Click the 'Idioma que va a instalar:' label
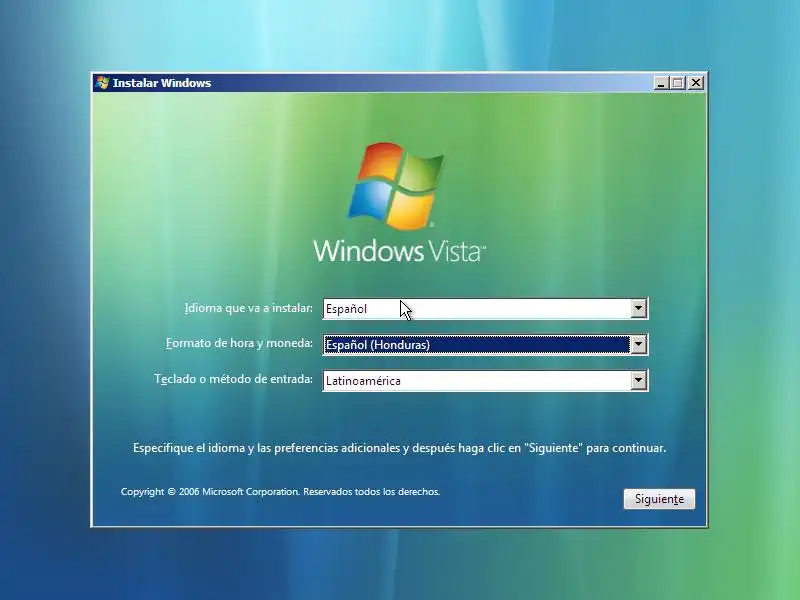The image size is (800, 600). tap(248, 308)
